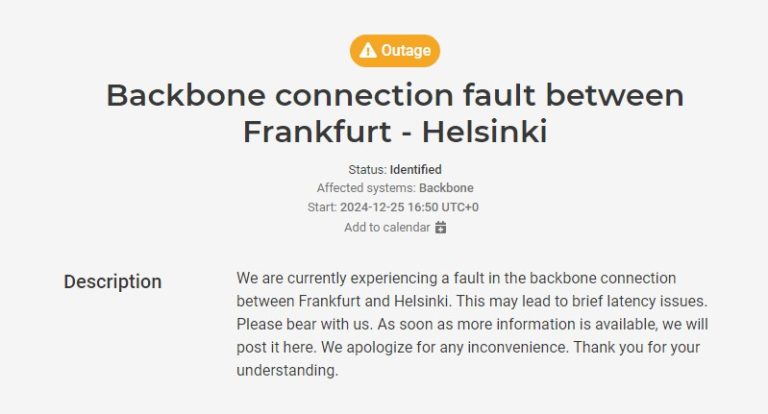The image size is (768, 414).
Task: Click the Backbone affected system value
Action: [x=446, y=188]
